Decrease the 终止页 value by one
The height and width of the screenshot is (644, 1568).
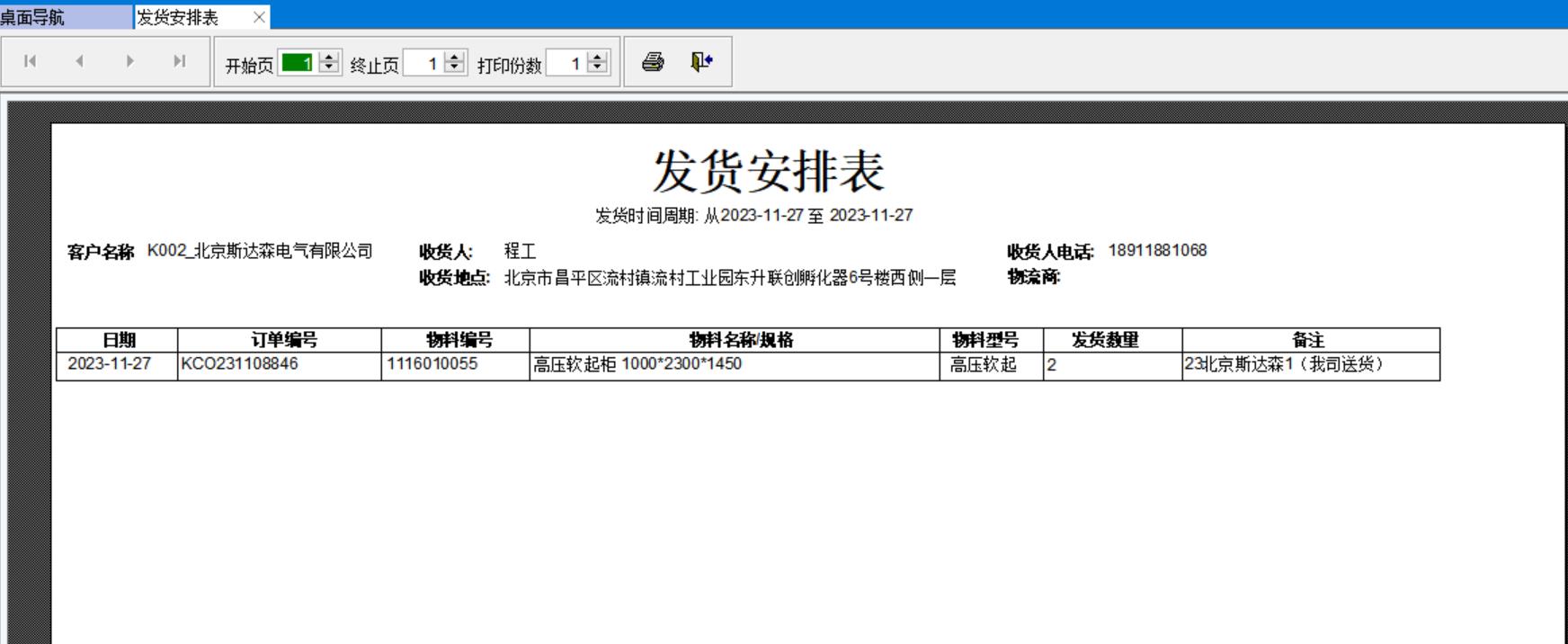point(455,67)
